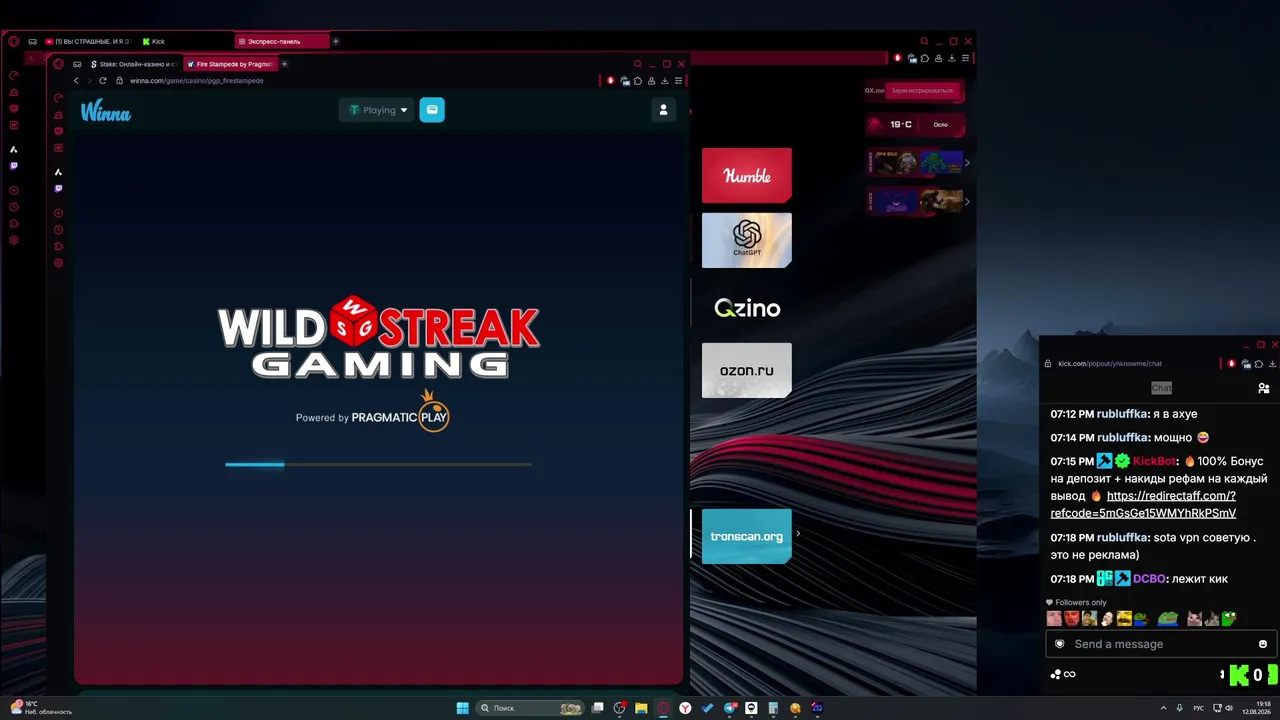This screenshot has width=1280, height=720.
Task: Open downloads in the Winna browser window
Action: tap(665, 81)
